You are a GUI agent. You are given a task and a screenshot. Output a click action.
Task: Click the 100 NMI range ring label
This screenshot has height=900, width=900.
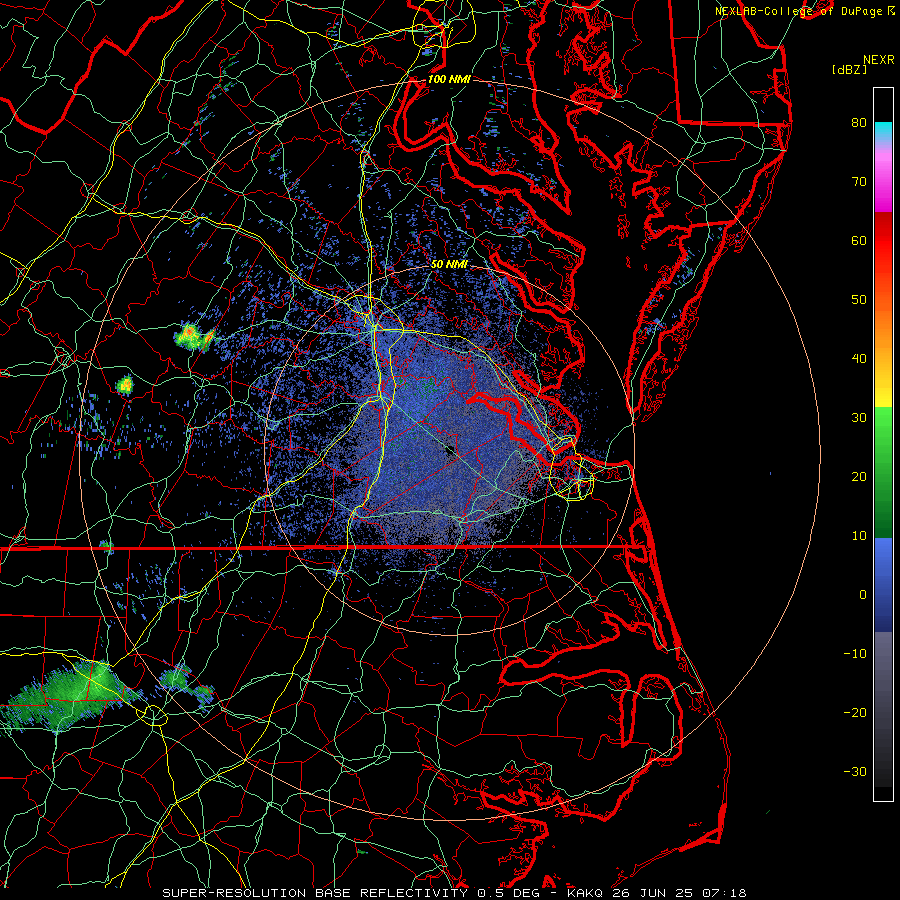[449, 79]
